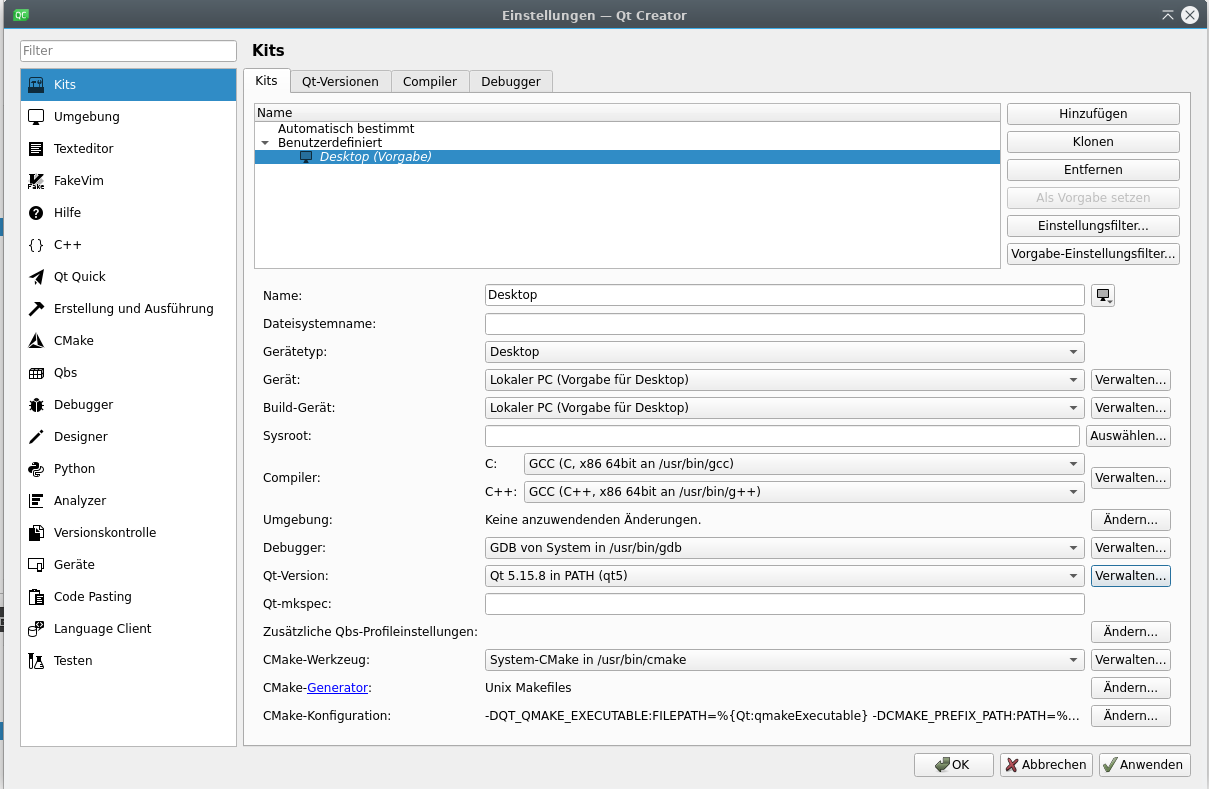
Task: Open the CMake settings category
Action: (73, 341)
